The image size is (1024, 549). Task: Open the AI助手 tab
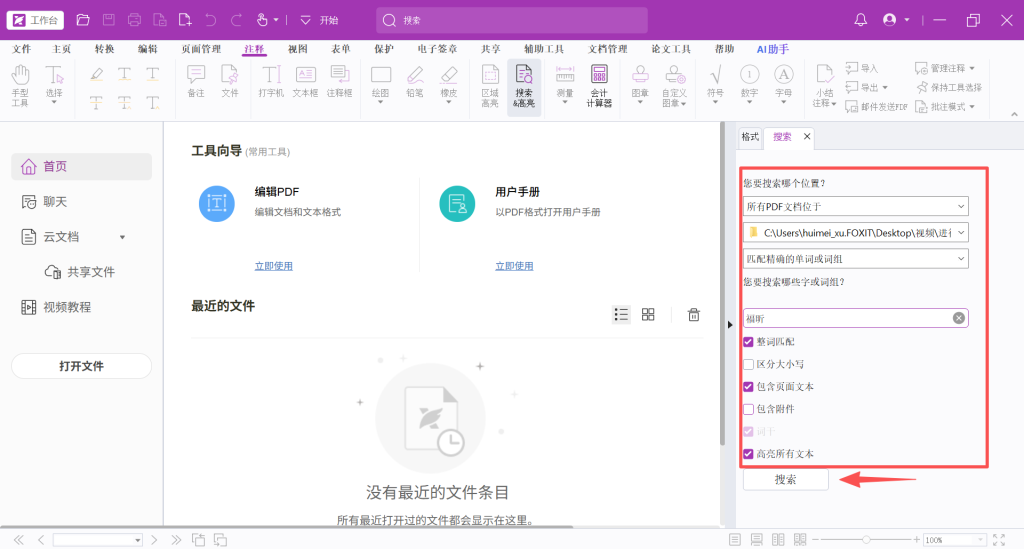coord(773,49)
